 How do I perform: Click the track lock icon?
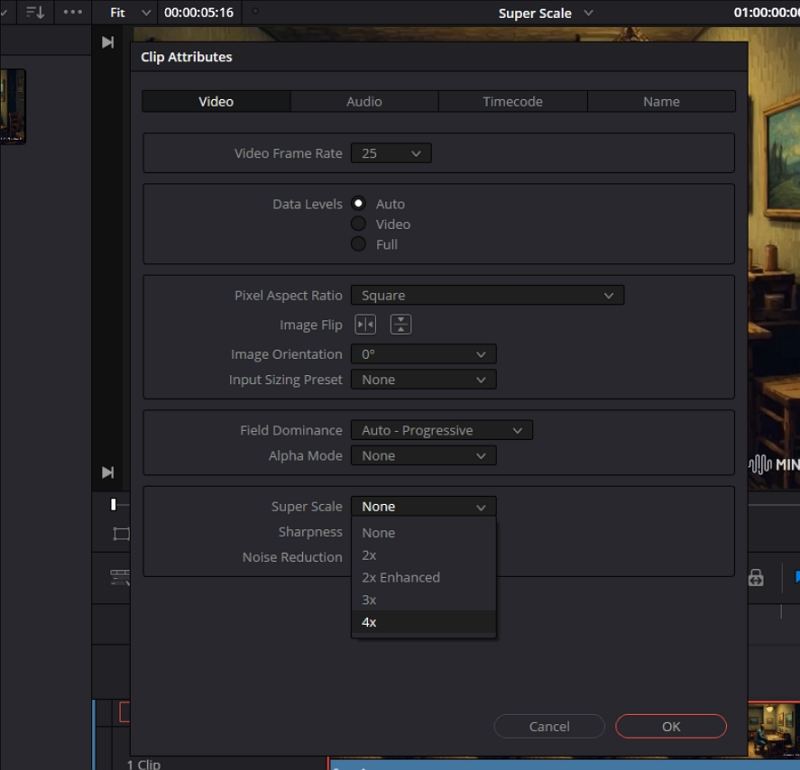[x=757, y=577]
